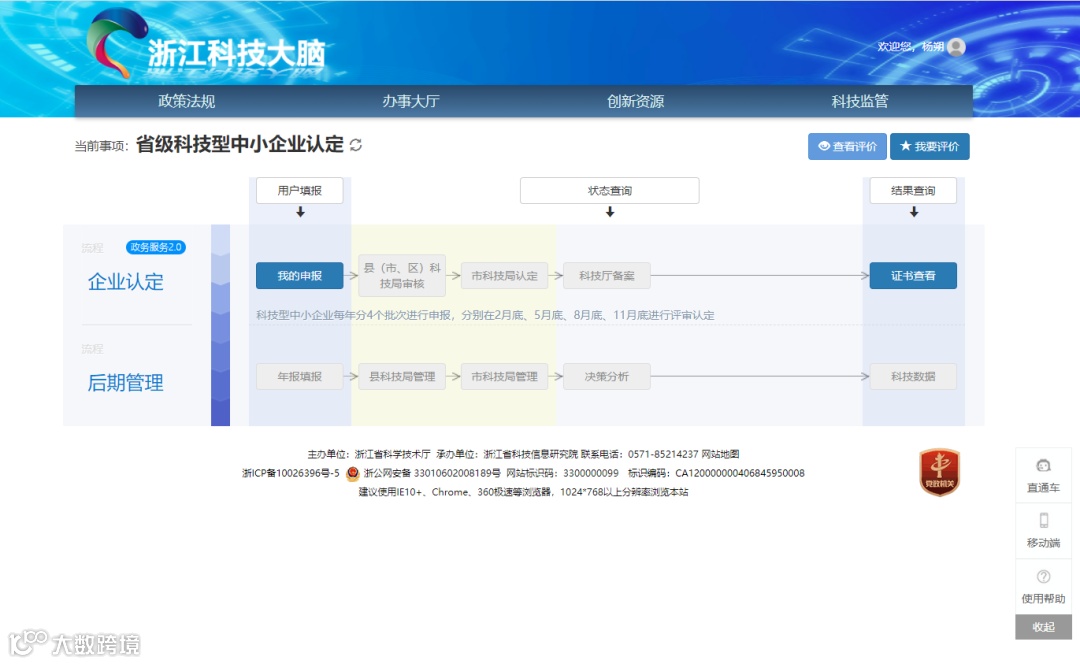Image resolution: width=1080 pixels, height=664 pixels.
Task: Click welcome text 欢迎您, 杨朔
Action: pyautogui.click(x=910, y=47)
